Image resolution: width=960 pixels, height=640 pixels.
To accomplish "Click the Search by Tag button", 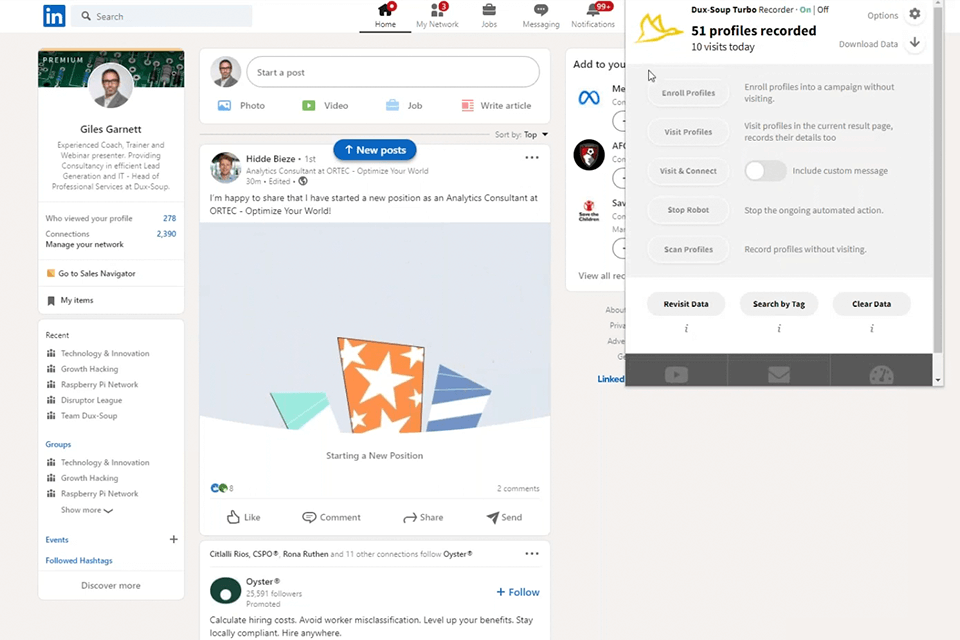I will click(779, 304).
